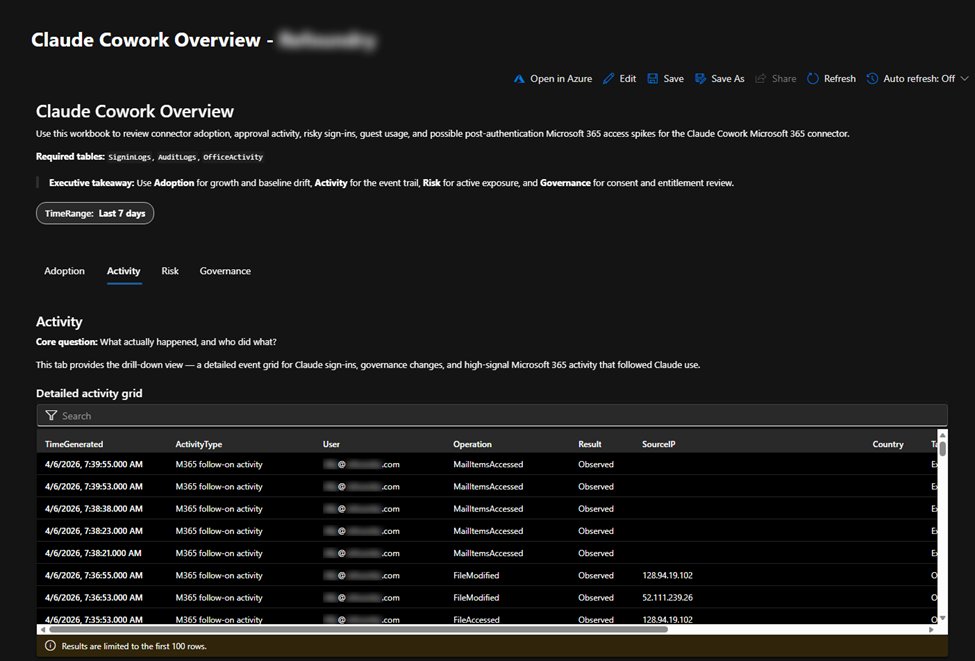Click source IP 128.94.19.102 in 7:36:55 row

[x=667, y=576]
